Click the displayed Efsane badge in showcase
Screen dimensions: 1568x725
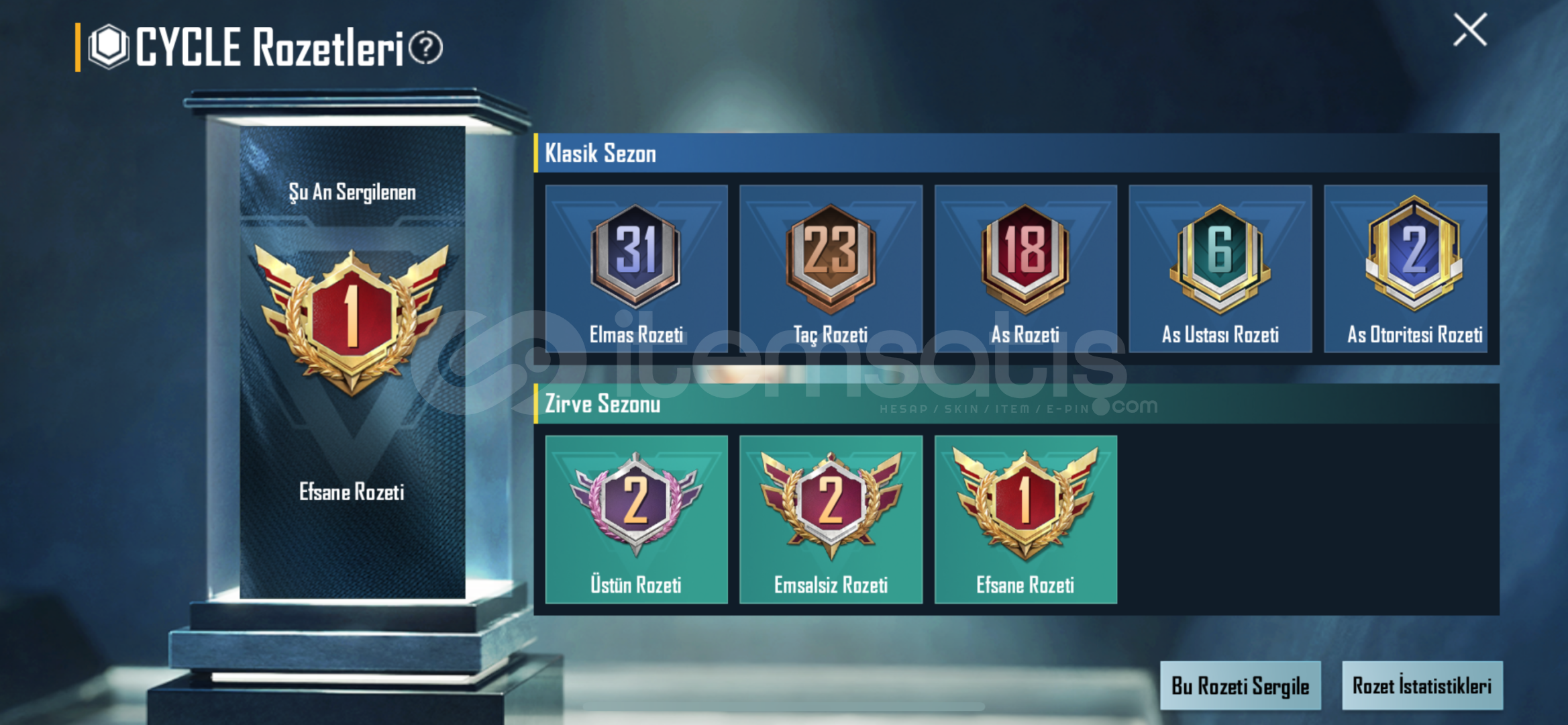[x=352, y=320]
